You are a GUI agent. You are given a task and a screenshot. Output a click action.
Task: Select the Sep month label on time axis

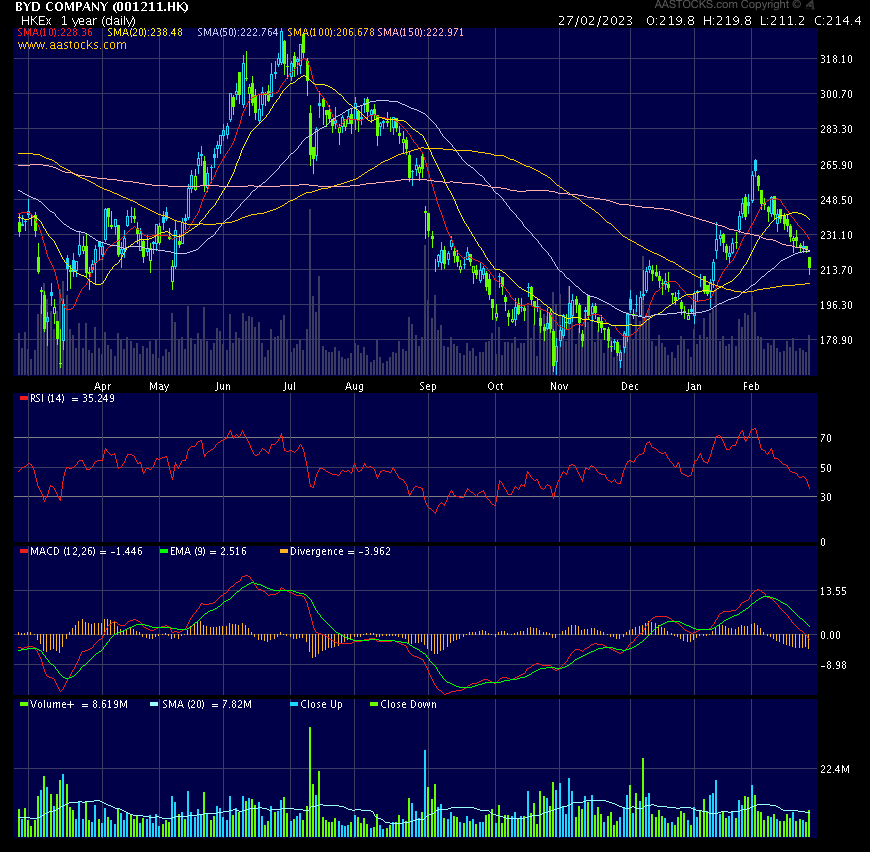(428, 387)
